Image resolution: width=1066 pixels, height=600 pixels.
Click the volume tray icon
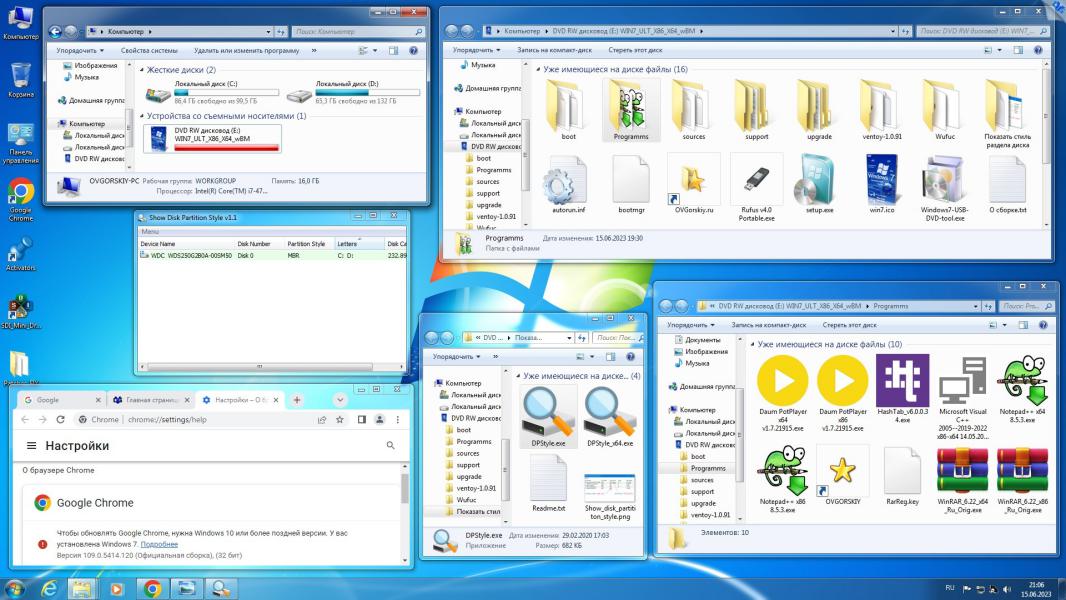(x=1006, y=589)
